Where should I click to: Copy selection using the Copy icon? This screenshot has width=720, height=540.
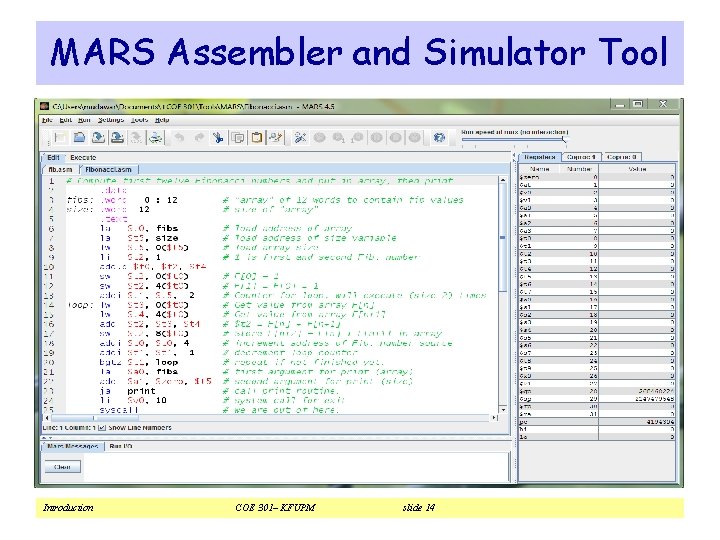click(x=237, y=137)
